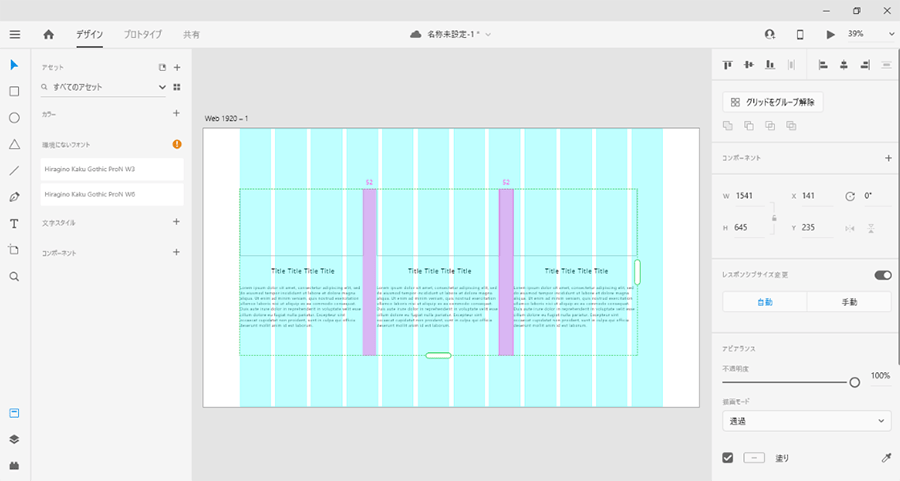Select 自動 responsive resize mode
Screen dimensions: 900x481
pyautogui.click(x=765, y=302)
